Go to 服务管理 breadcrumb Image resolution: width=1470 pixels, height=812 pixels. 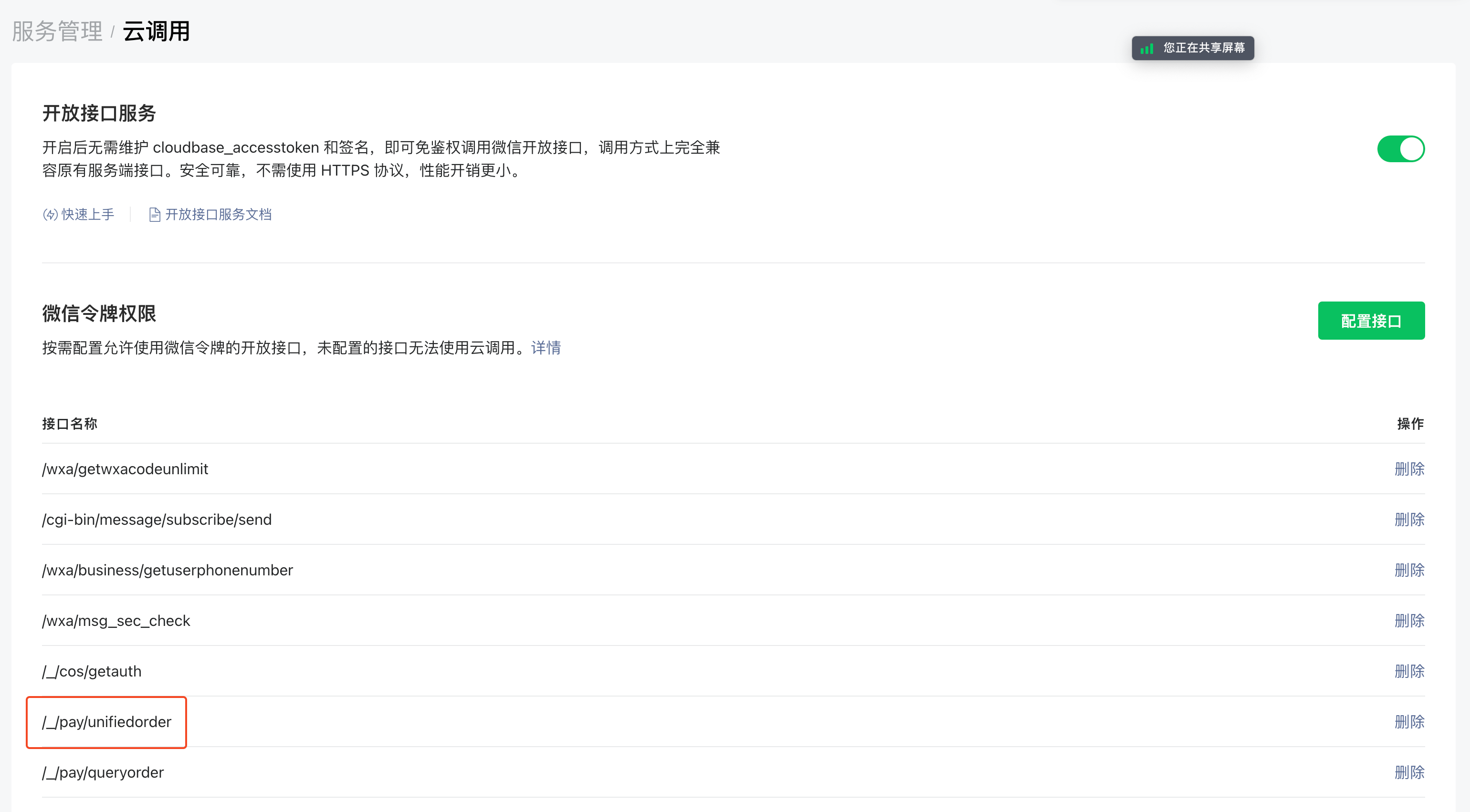click(57, 31)
